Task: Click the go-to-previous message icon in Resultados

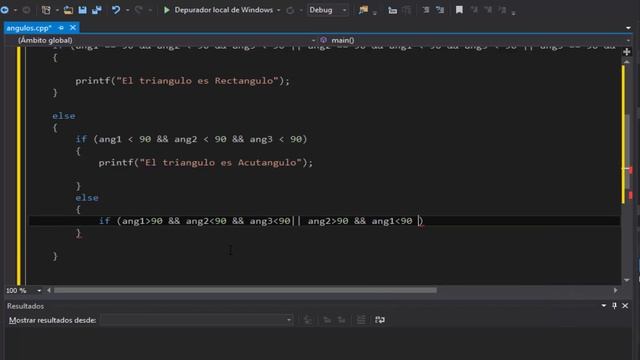Action: (x=327, y=320)
